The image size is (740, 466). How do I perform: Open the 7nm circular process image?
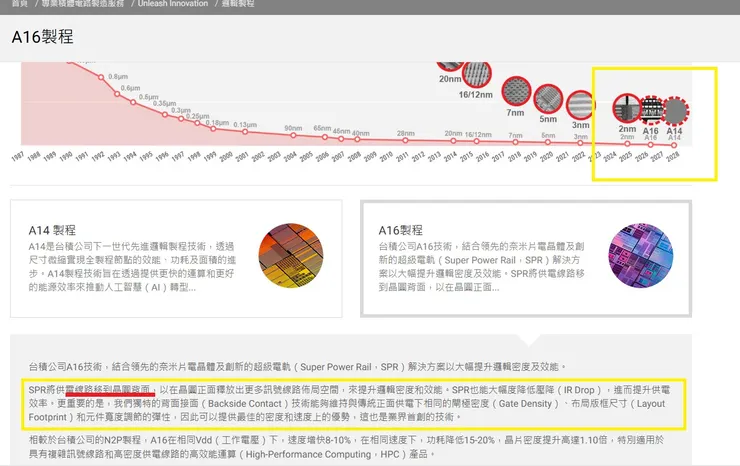516,91
